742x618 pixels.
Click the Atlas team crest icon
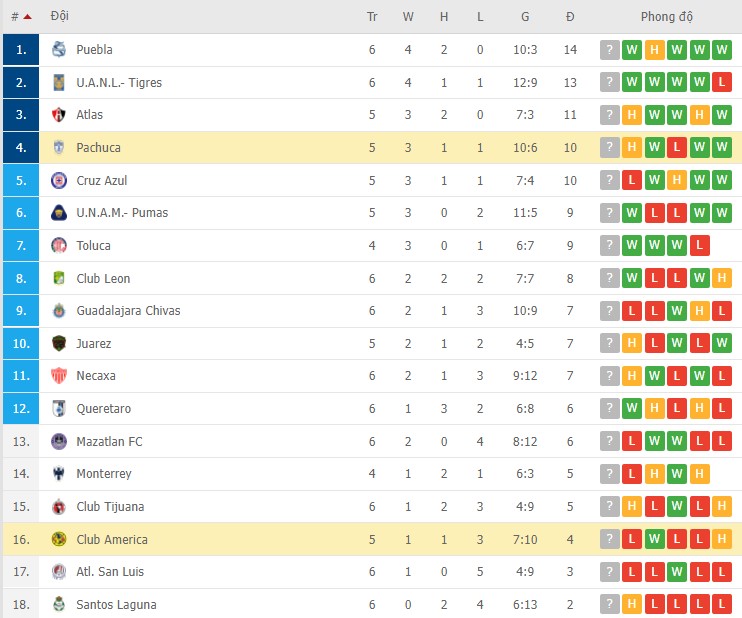click(58, 115)
